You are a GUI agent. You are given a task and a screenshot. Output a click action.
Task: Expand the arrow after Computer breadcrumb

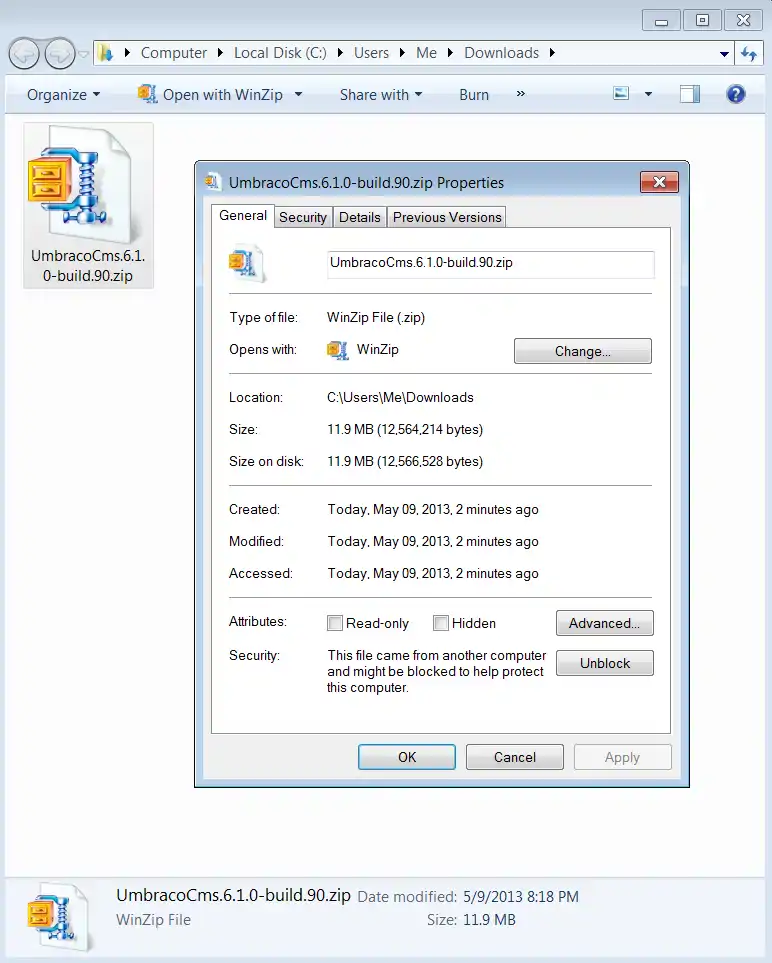pyautogui.click(x=220, y=53)
